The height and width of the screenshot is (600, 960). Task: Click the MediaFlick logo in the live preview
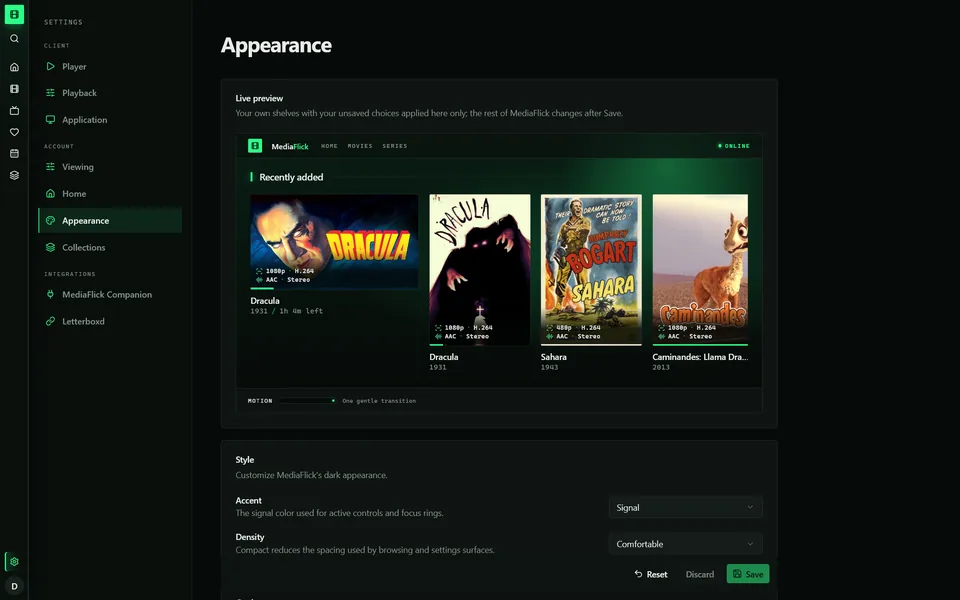click(255, 146)
